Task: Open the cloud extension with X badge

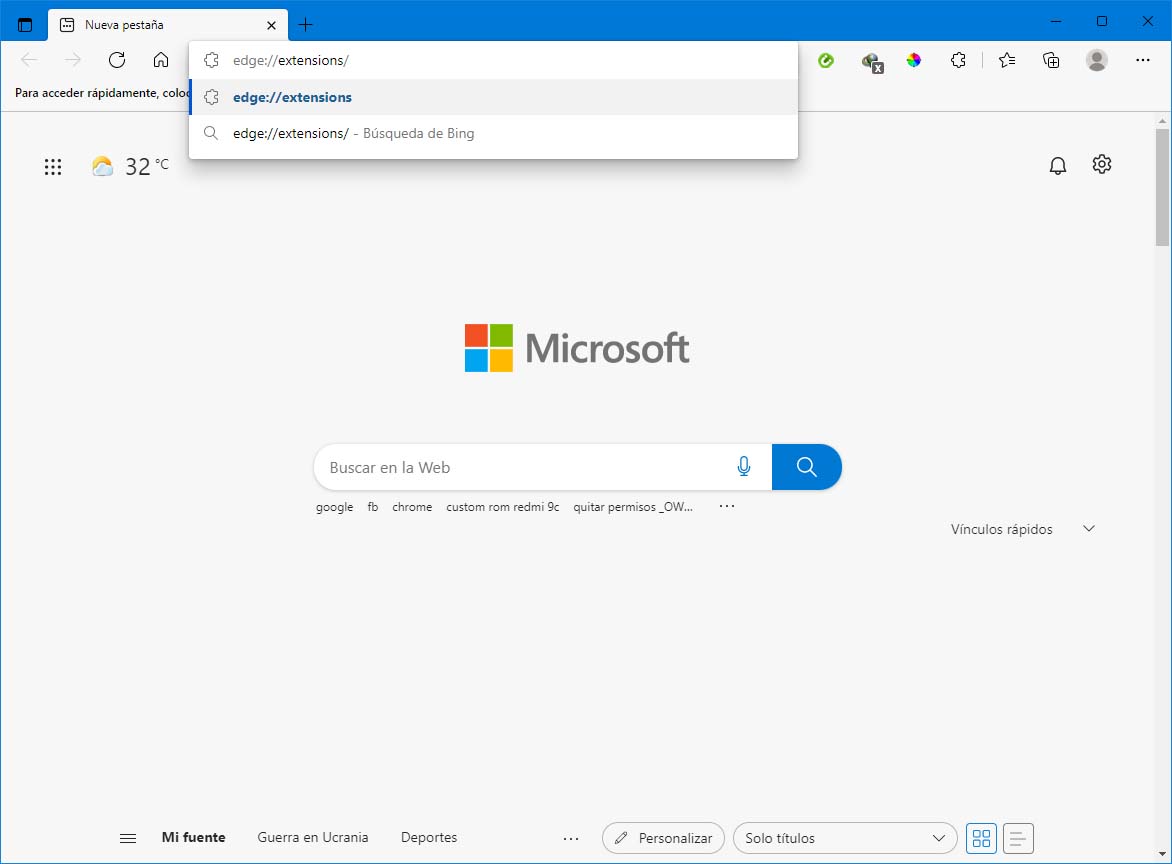Action: [x=872, y=61]
